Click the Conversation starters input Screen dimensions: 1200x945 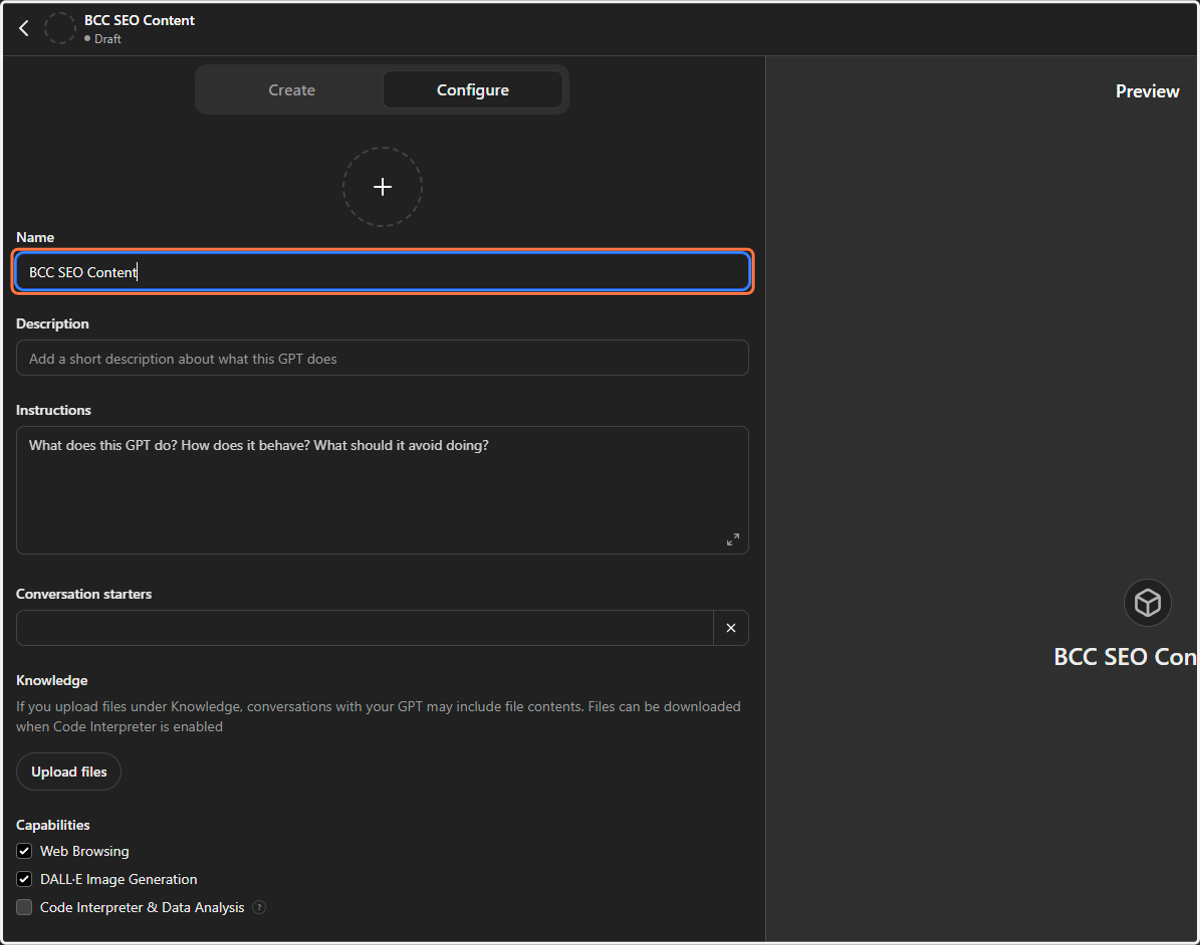[365, 628]
